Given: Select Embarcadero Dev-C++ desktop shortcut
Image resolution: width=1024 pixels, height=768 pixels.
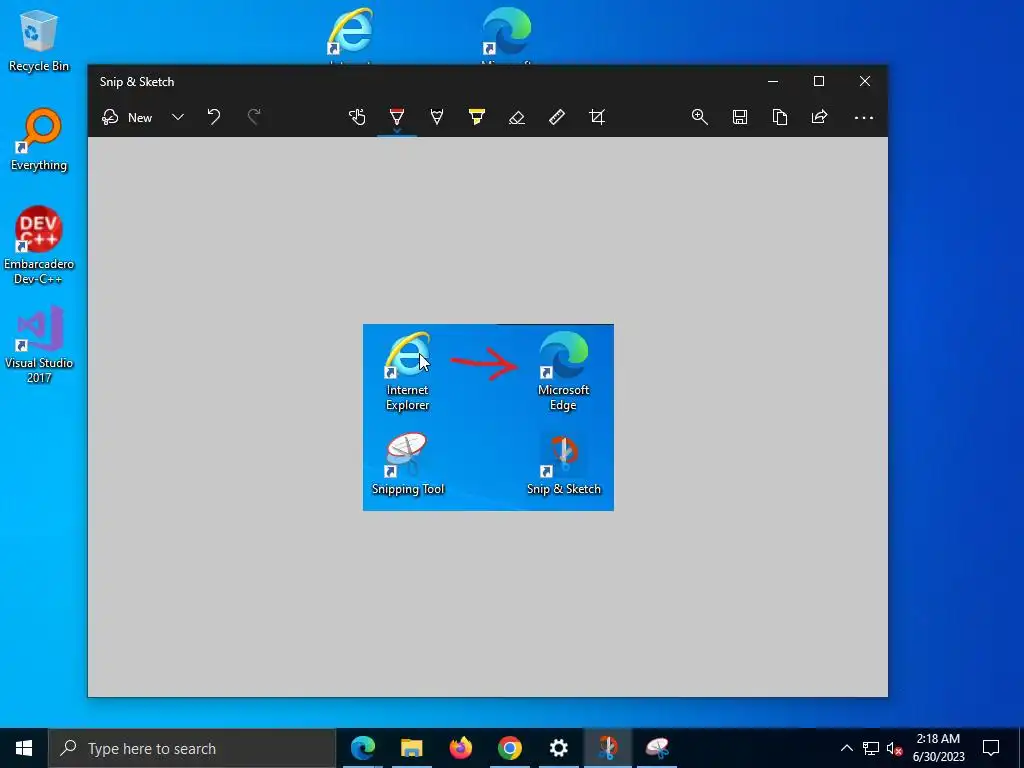Looking at the screenshot, I should (39, 245).
